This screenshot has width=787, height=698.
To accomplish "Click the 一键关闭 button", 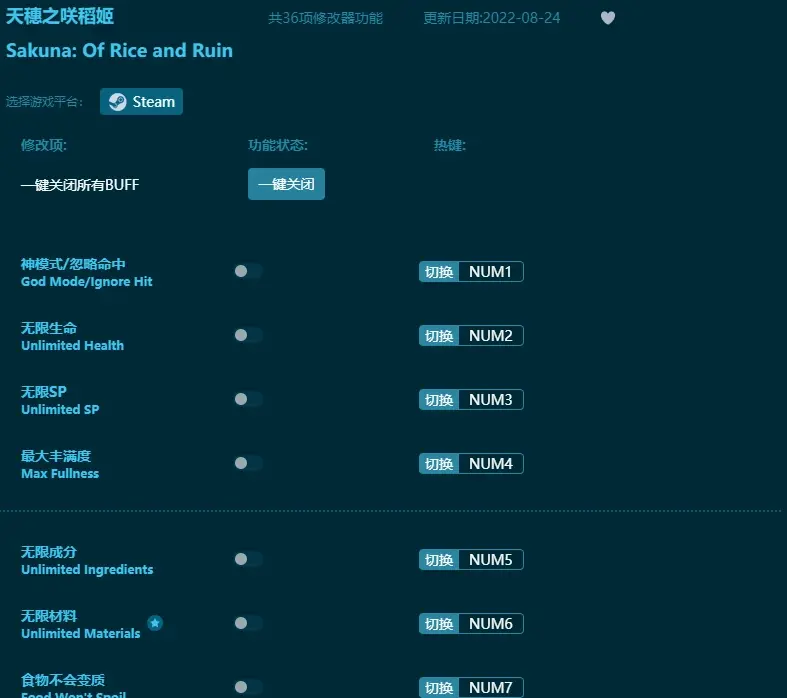I will click(x=286, y=184).
